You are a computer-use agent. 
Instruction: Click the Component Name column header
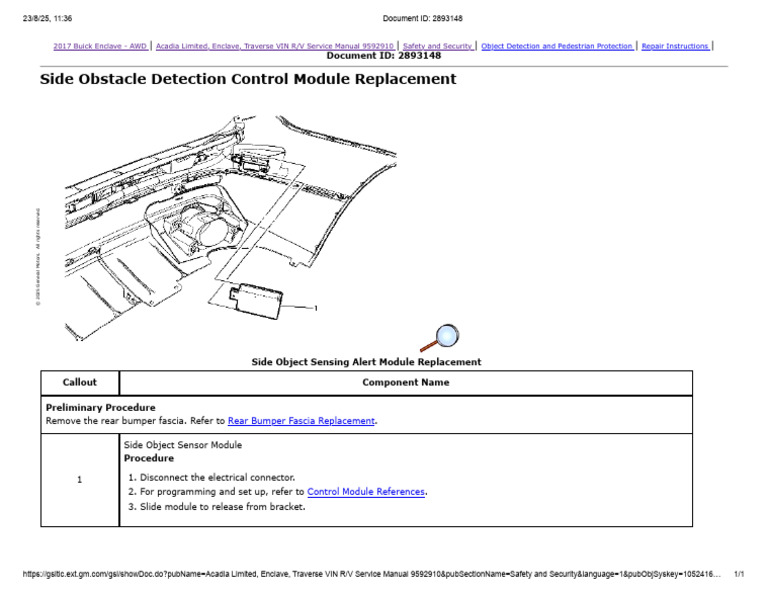(406, 382)
